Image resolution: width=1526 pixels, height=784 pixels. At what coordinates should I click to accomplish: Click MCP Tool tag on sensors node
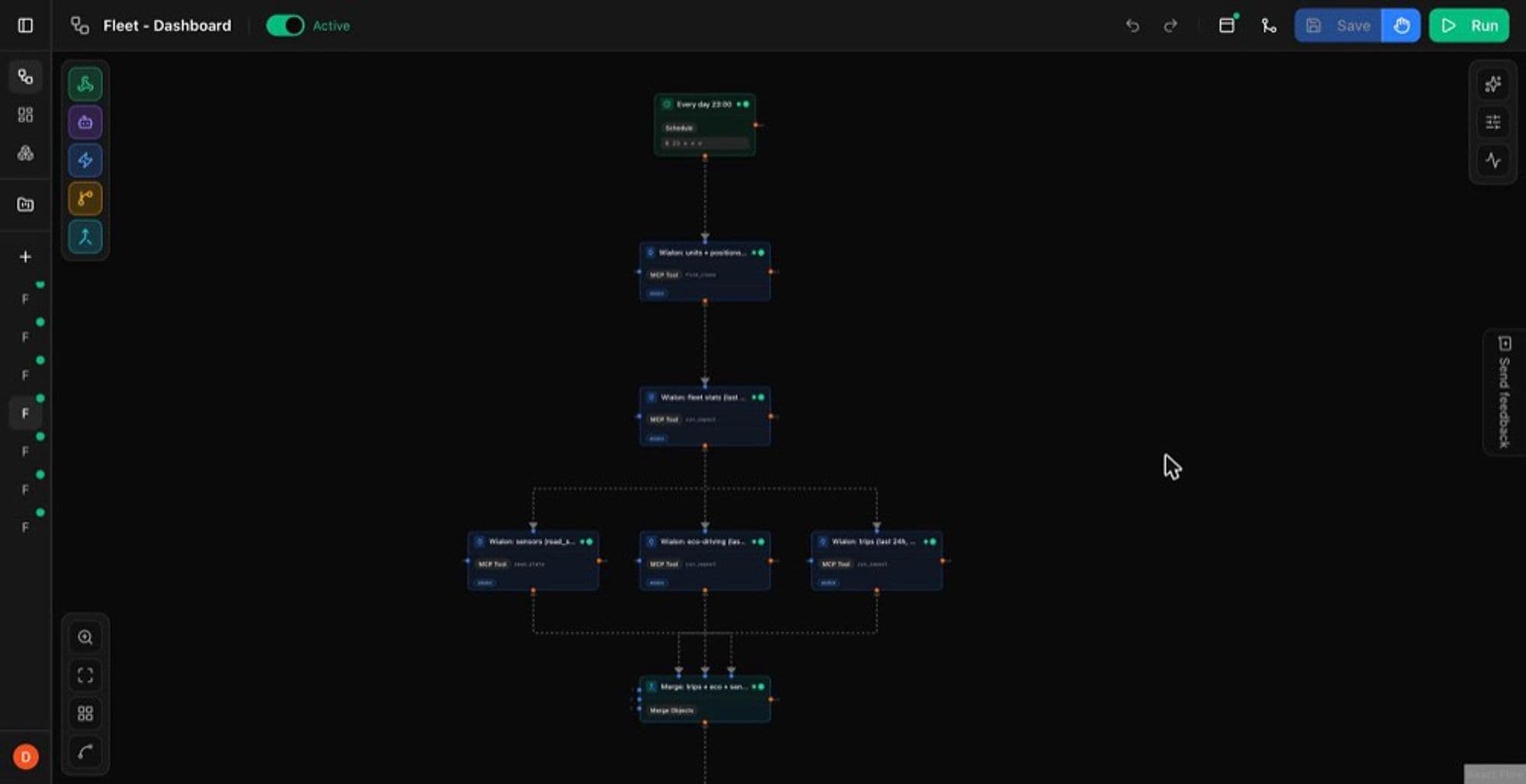492,564
